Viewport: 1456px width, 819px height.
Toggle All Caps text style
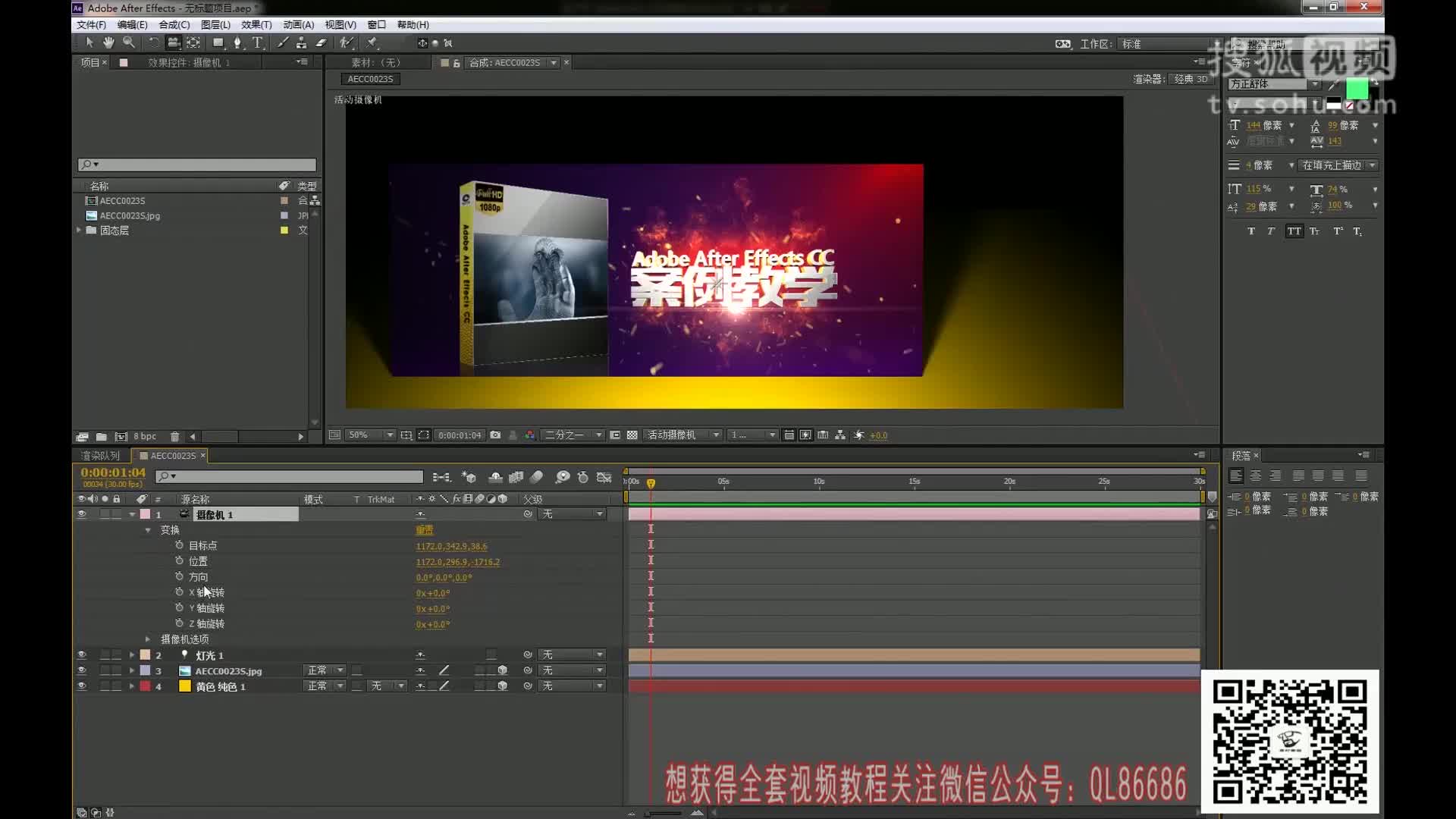[1294, 231]
